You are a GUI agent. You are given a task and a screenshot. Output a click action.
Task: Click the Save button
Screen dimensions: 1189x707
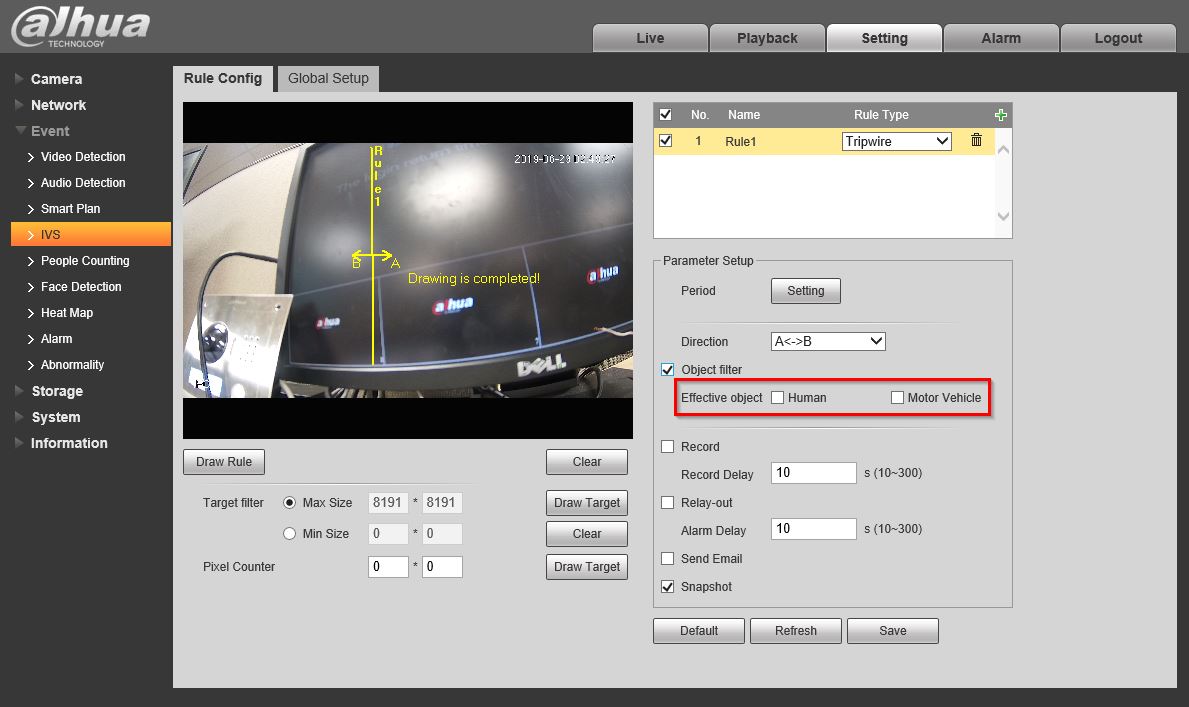(892, 631)
